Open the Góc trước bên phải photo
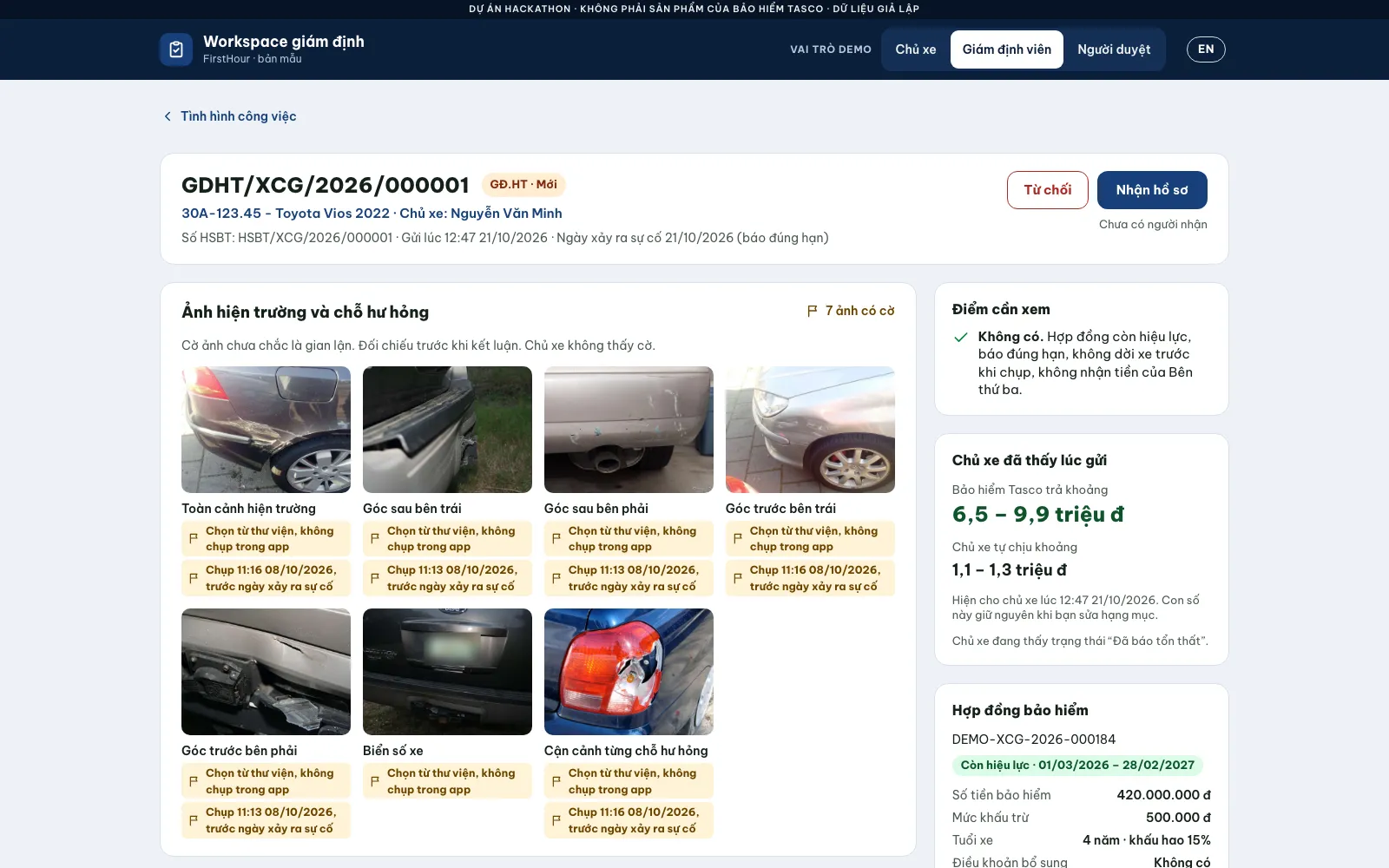 click(266, 672)
